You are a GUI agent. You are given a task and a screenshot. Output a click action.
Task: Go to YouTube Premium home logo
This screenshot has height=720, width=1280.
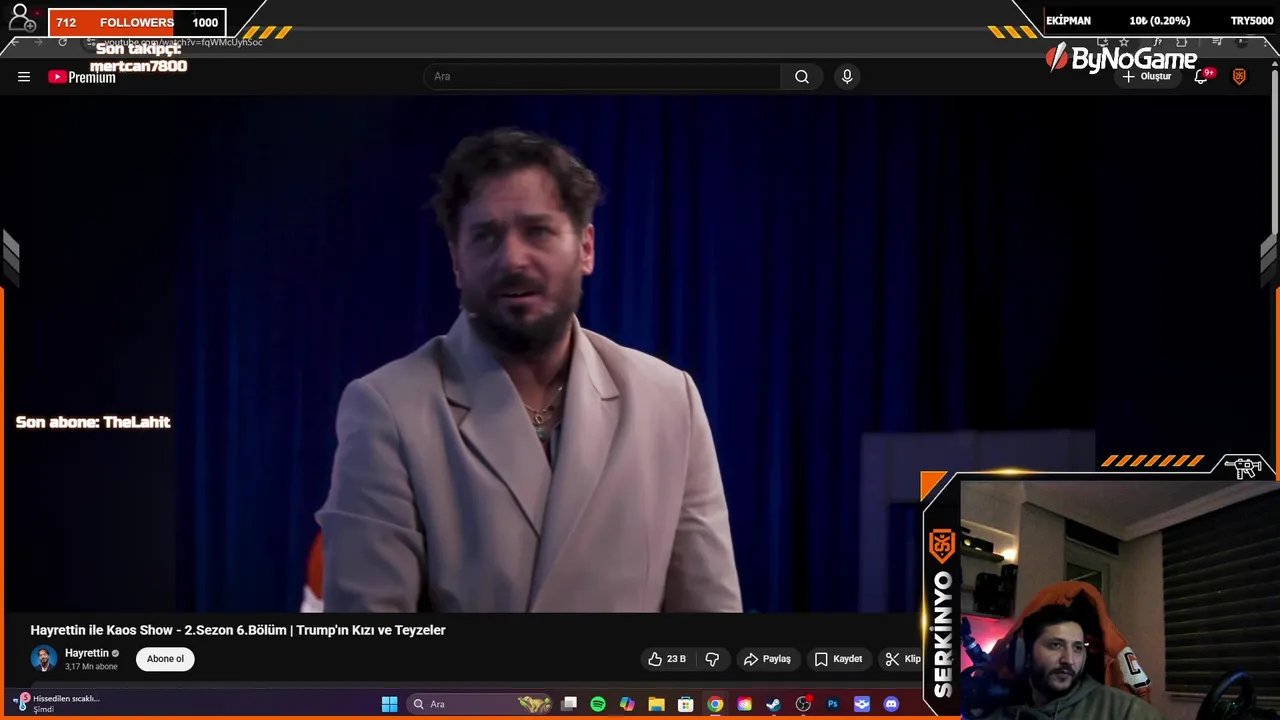[x=82, y=77]
